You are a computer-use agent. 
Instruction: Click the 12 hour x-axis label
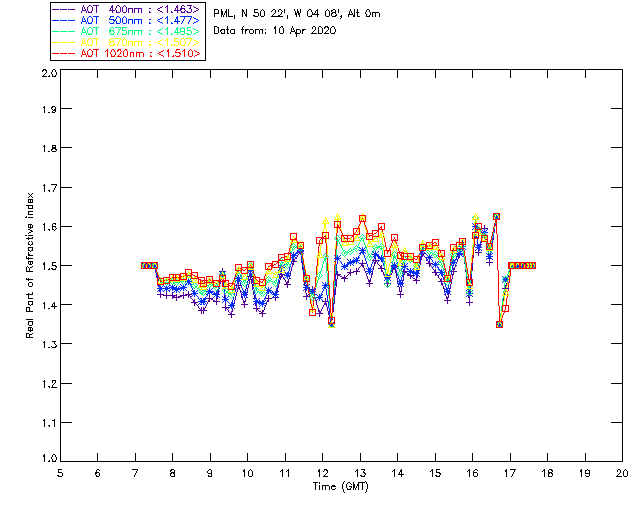click(x=322, y=473)
